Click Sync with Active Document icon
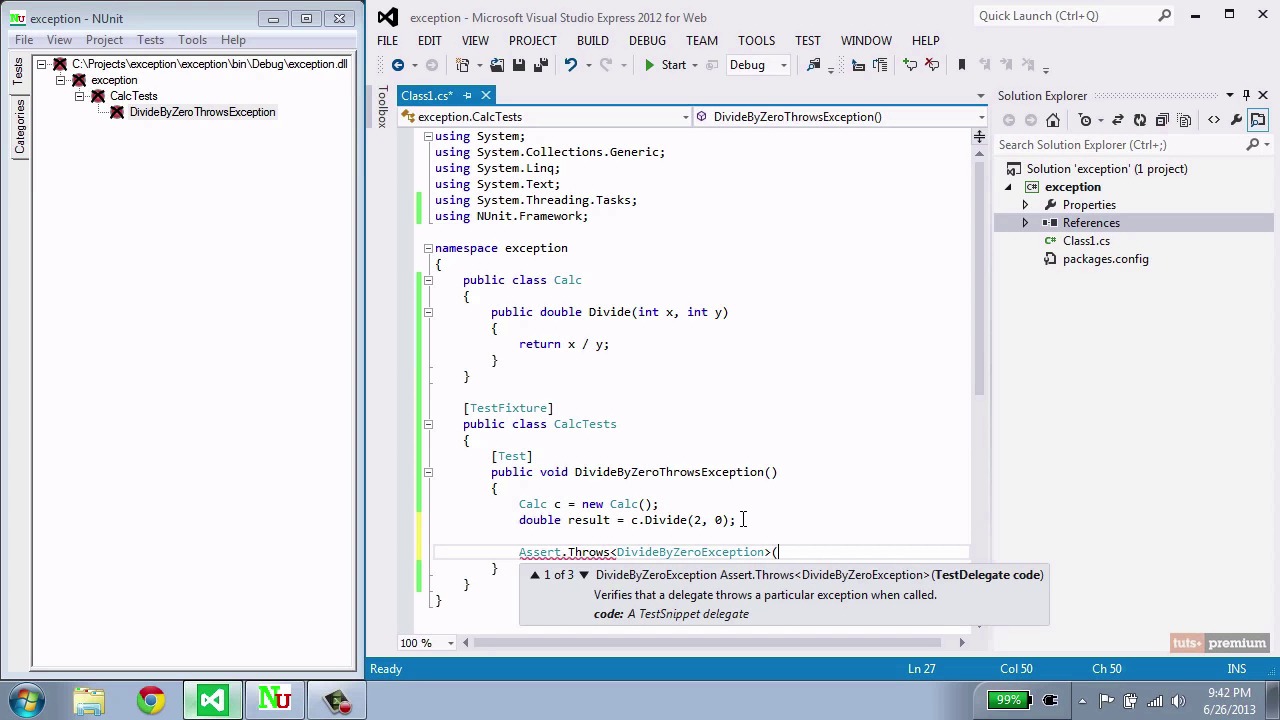Viewport: 1280px width, 720px height. click(x=1118, y=120)
